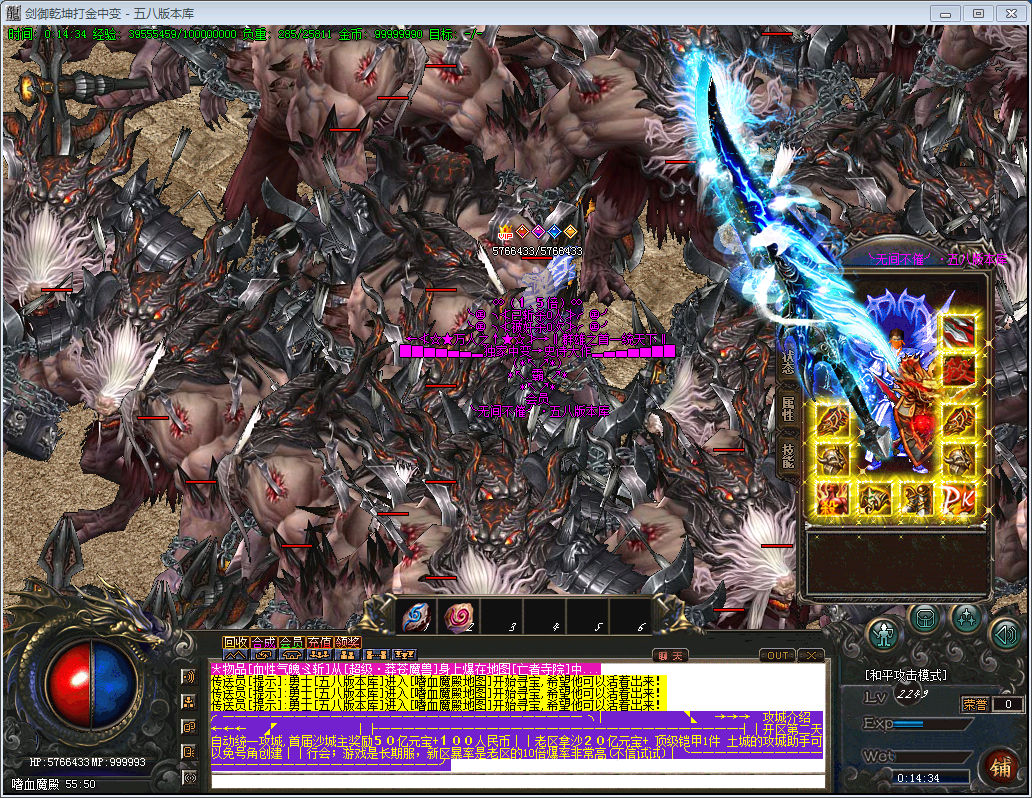Select the left-side horned helmet slot
The width and height of the screenshot is (1032, 798).
pyautogui.click(x=833, y=459)
